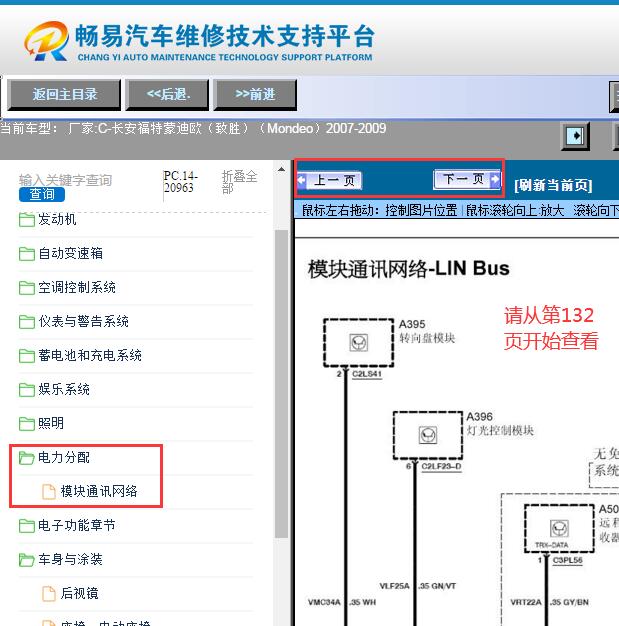The image size is (619, 626).
Task: Go back with the <<后退 button
Action: pyautogui.click(x=167, y=95)
